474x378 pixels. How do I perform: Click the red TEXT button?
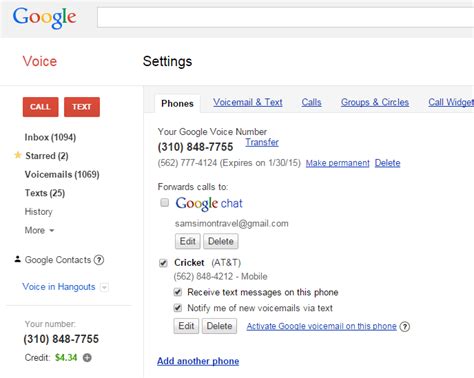point(82,107)
